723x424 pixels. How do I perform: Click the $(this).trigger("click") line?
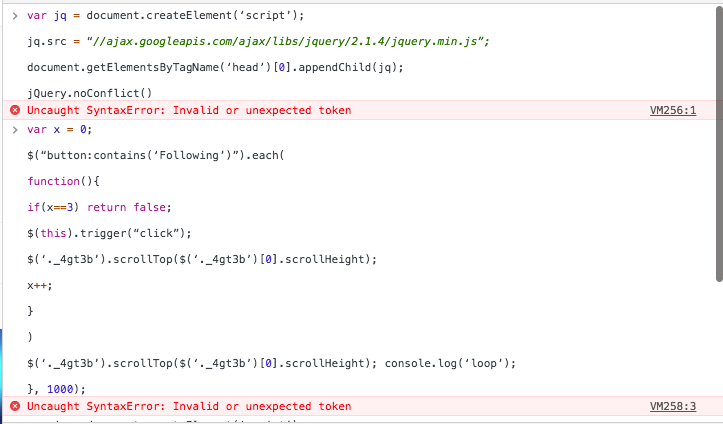click(x=122, y=233)
